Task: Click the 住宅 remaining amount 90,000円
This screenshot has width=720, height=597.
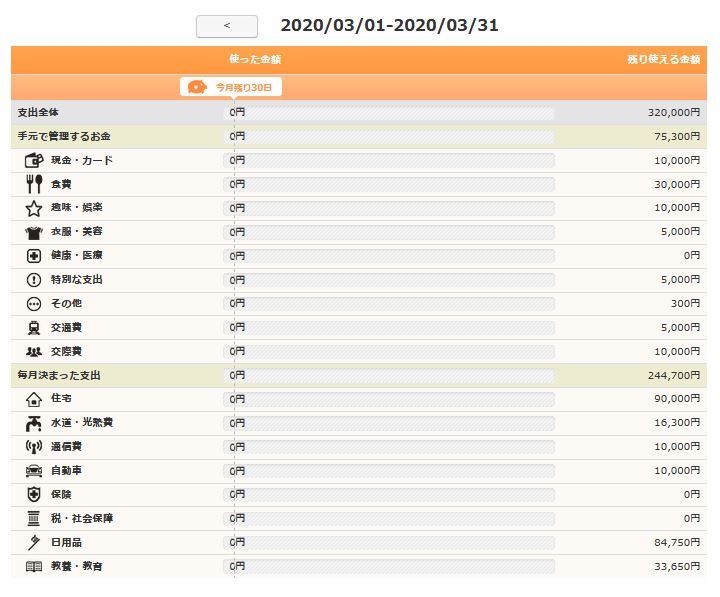Action: 677,399
